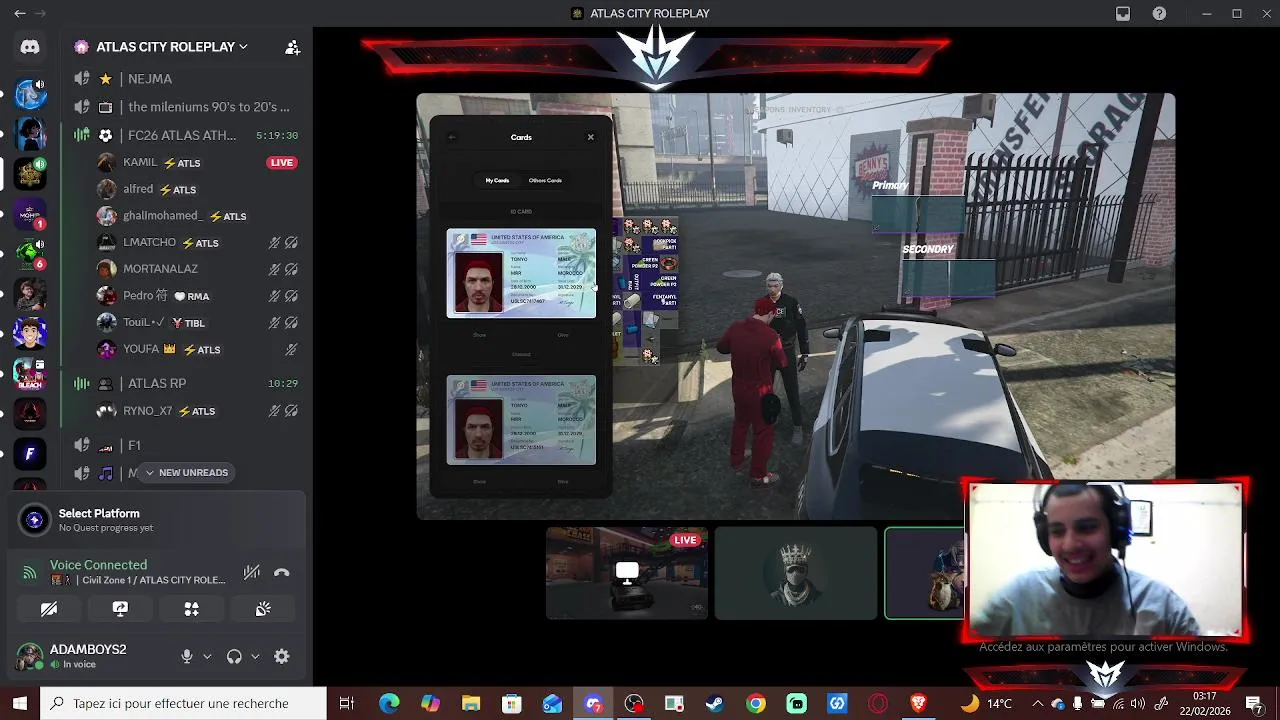This screenshot has height=720, width=1280.
Task: Open Opera browser from taskbar
Action: (878, 703)
